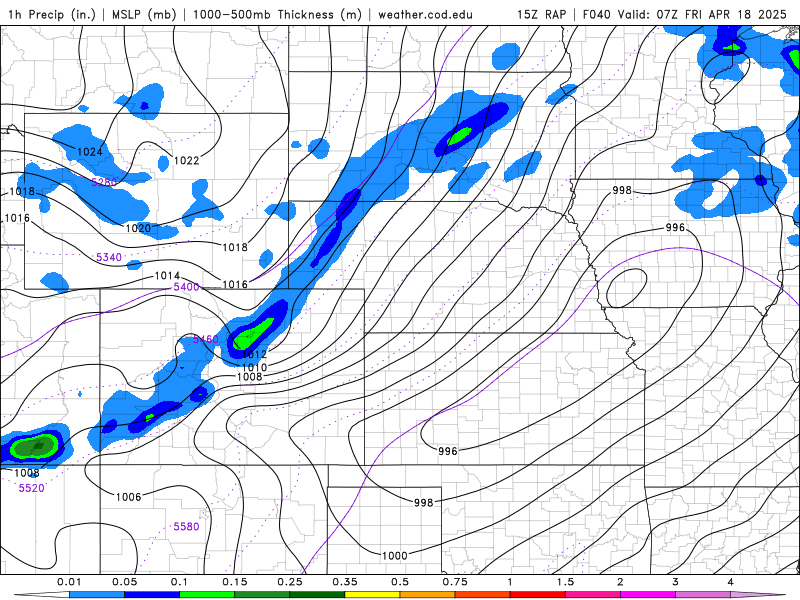Click the light blue 0.01–0.05 colorbar segment
This screenshot has width=800, height=600.
tap(97, 595)
